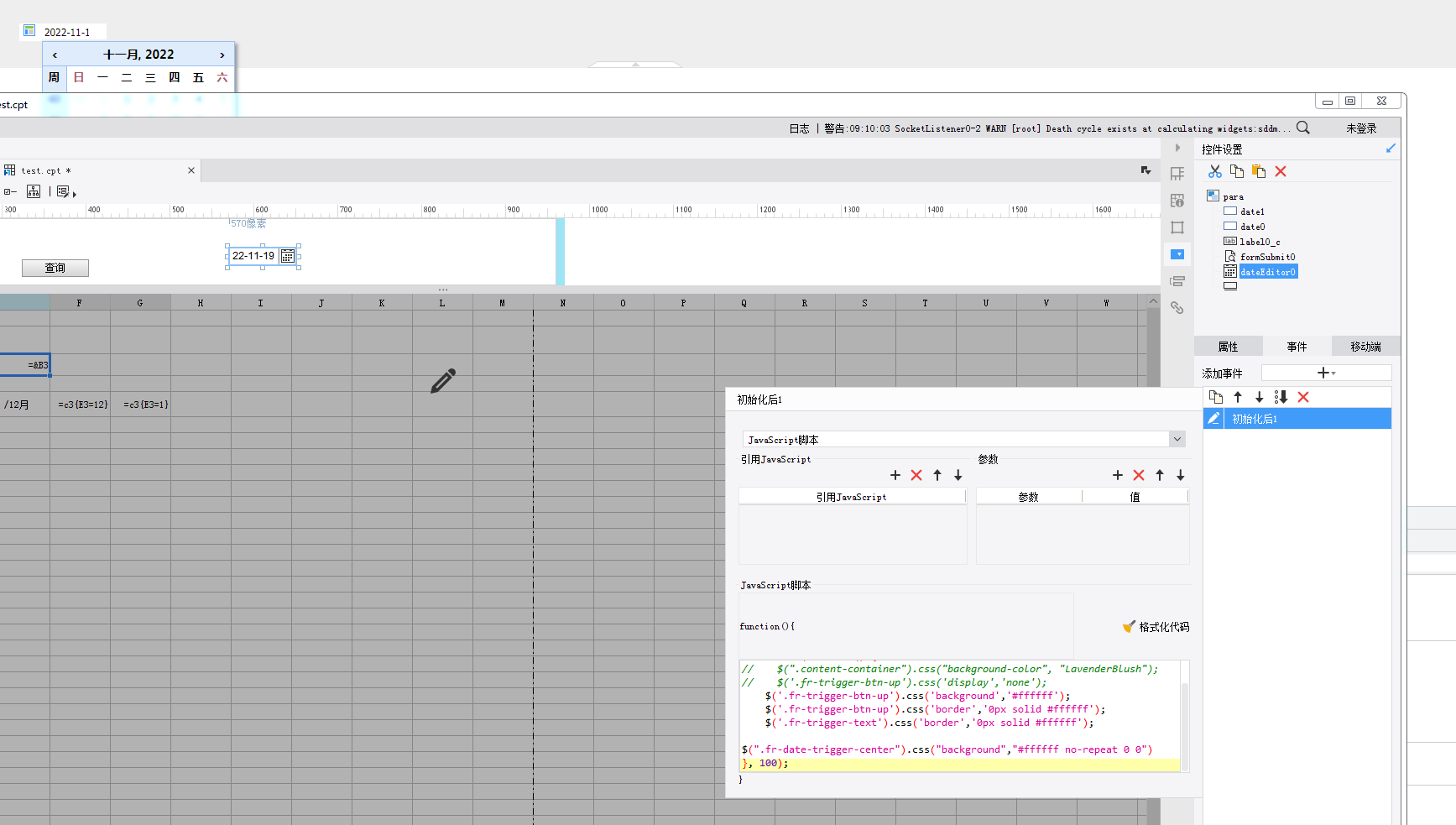Open the floating element sidebar icon
The height and width of the screenshot is (825, 1456).
click(x=1177, y=227)
